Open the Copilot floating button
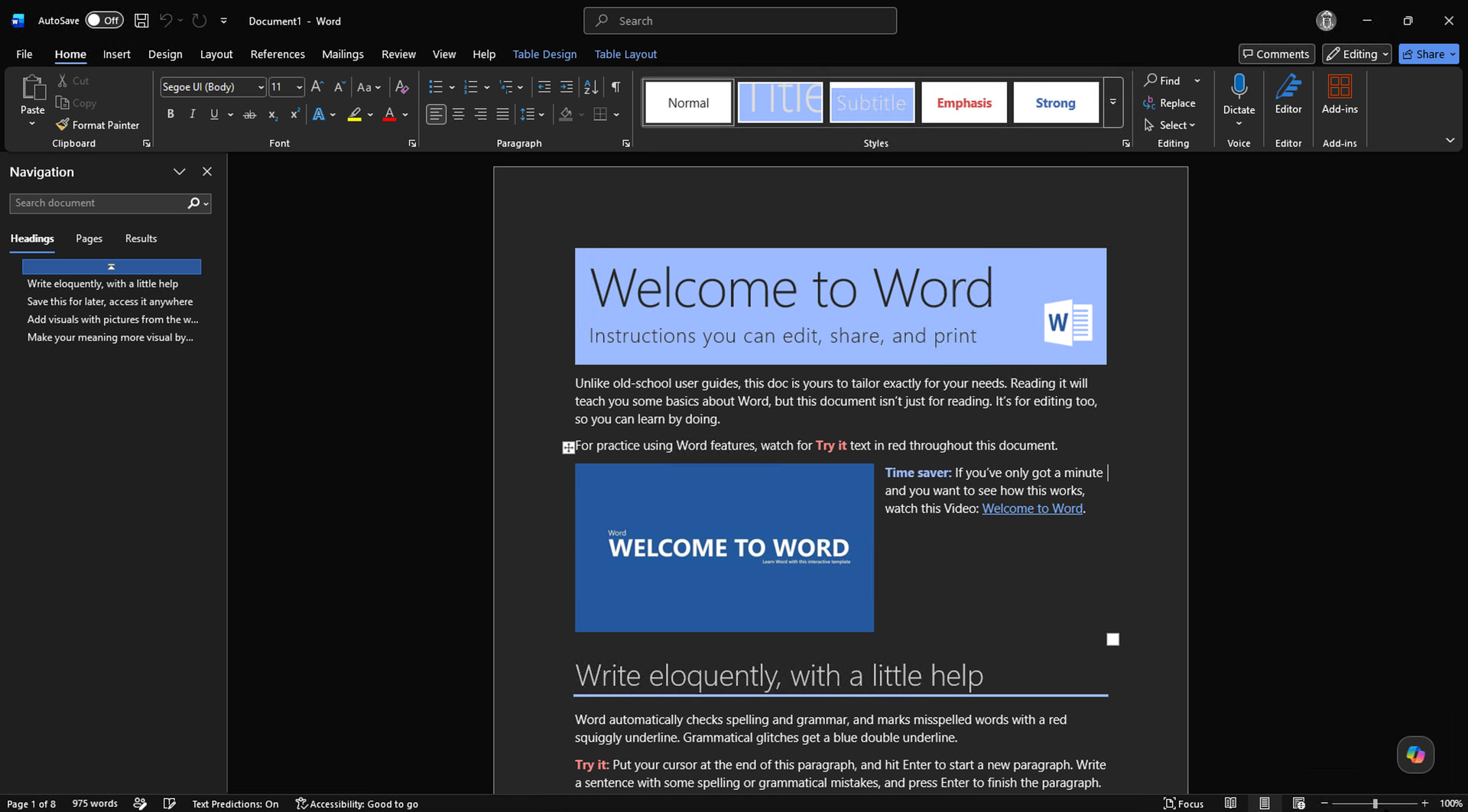 [1415, 755]
